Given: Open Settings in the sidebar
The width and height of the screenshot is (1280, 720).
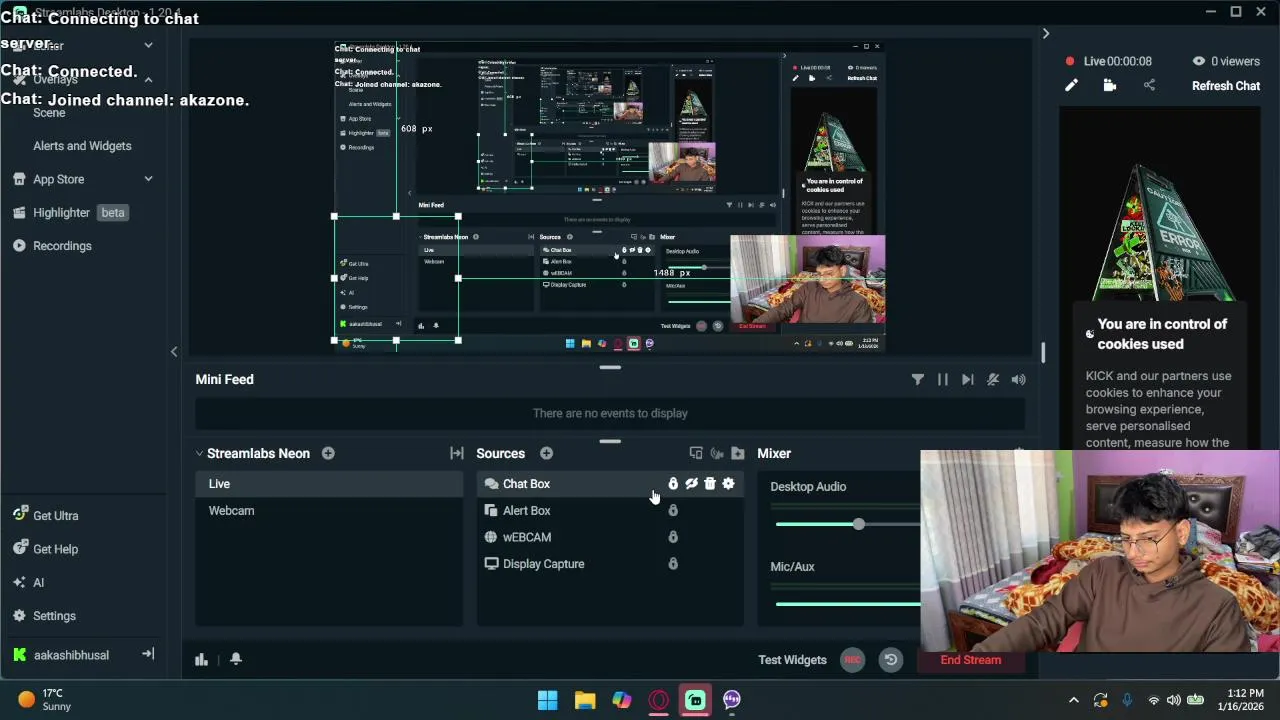Looking at the screenshot, I should [x=45, y=616].
